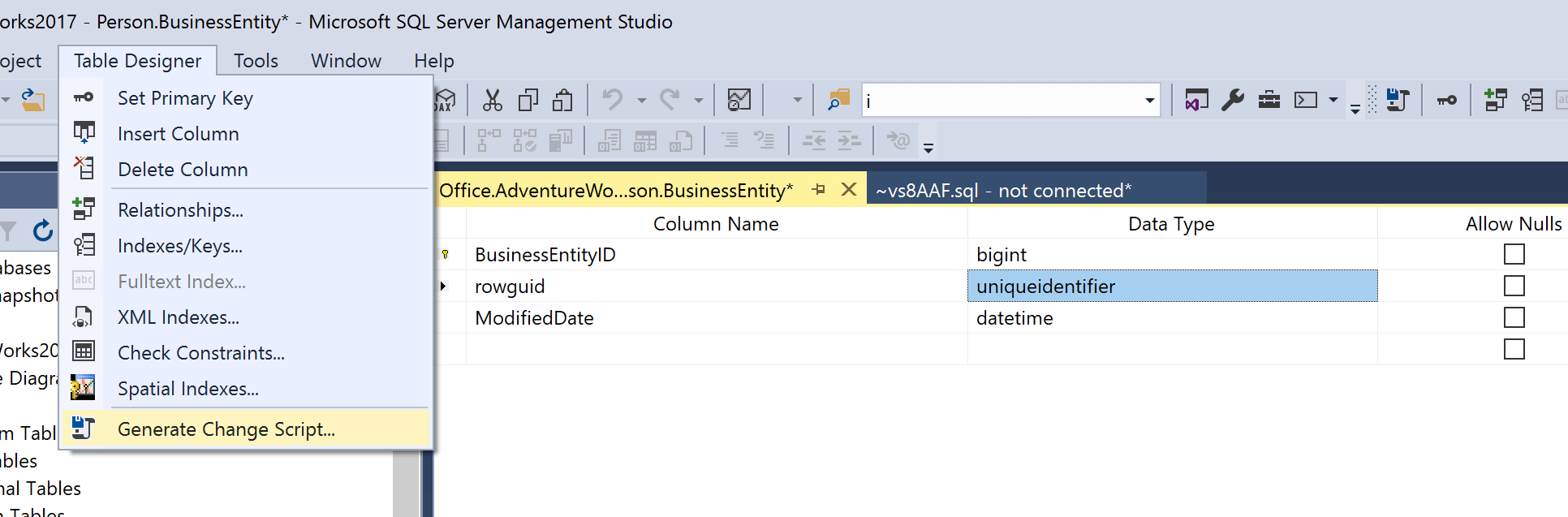Click the Cut scissors toolbar icon

click(x=492, y=100)
